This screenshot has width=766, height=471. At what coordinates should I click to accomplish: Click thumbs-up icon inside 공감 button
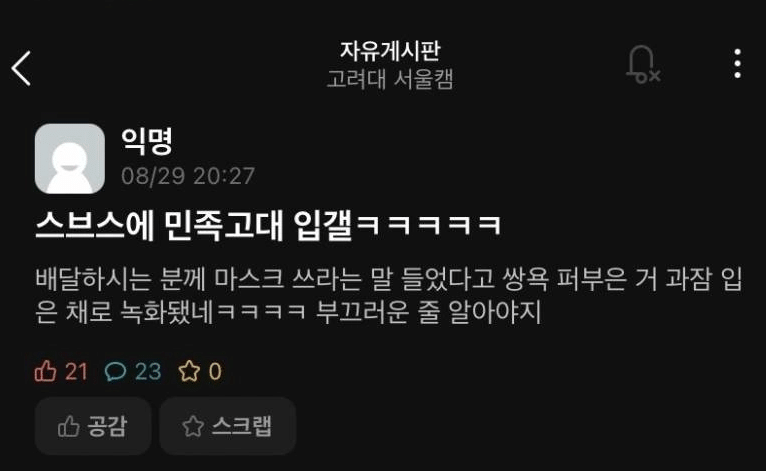tap(68, 426)
